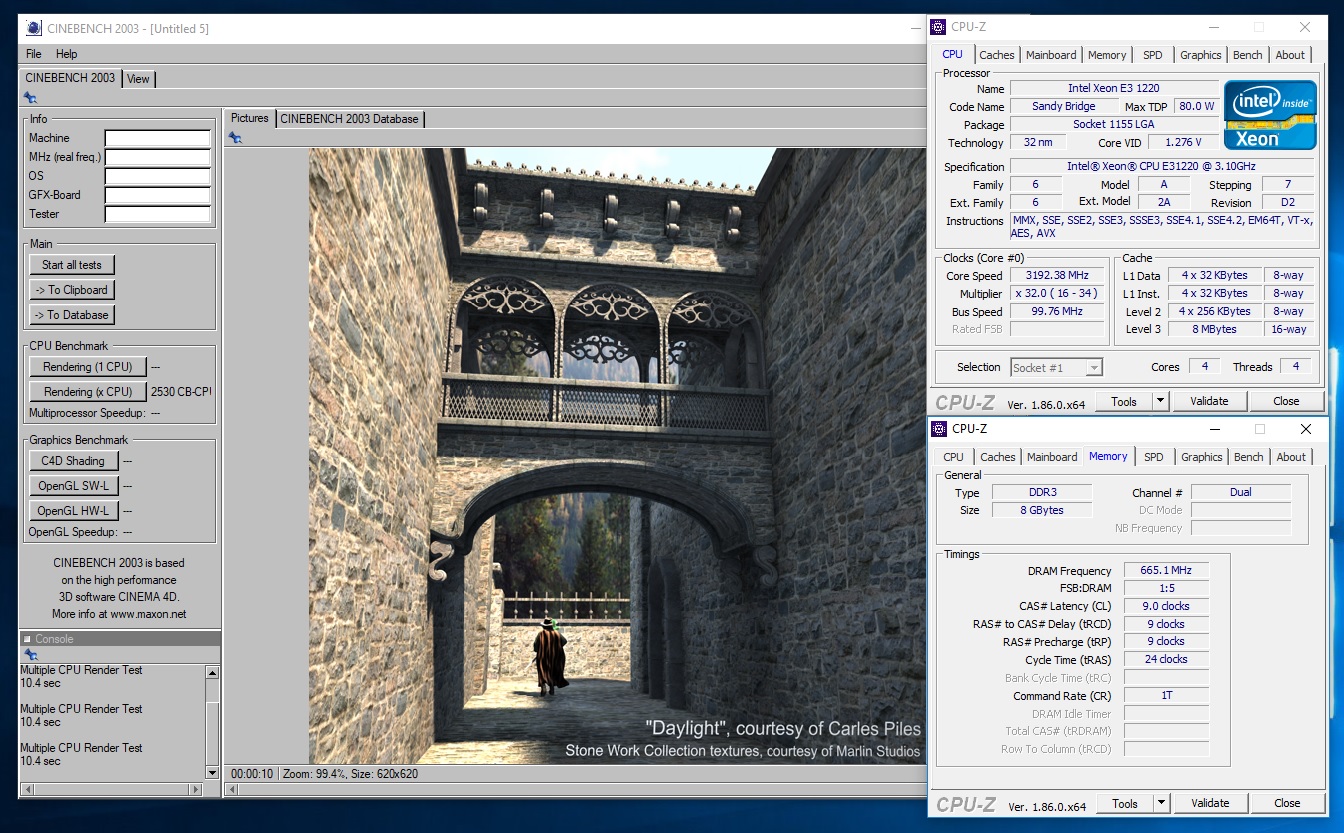Click the GFX-Board input field

tap(158, 195)
